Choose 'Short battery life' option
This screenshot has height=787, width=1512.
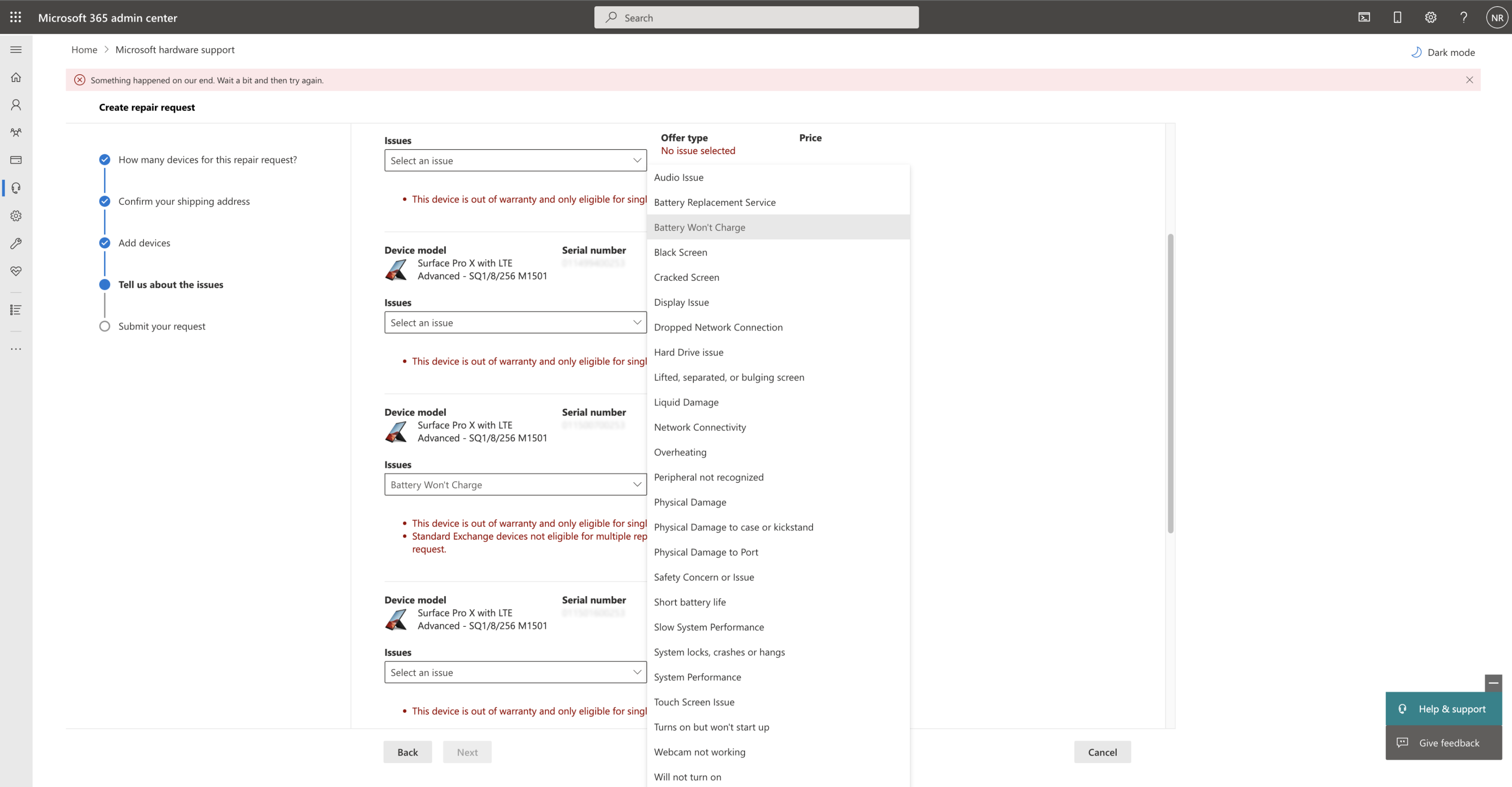pyautogui.click(x=778, y=602)
